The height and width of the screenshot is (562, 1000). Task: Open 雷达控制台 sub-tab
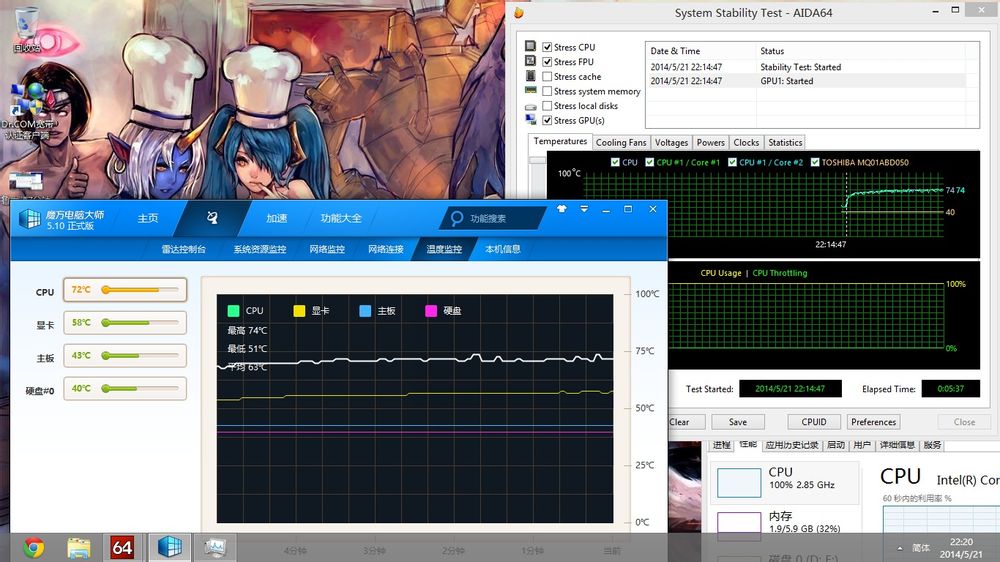pos(184,249)
